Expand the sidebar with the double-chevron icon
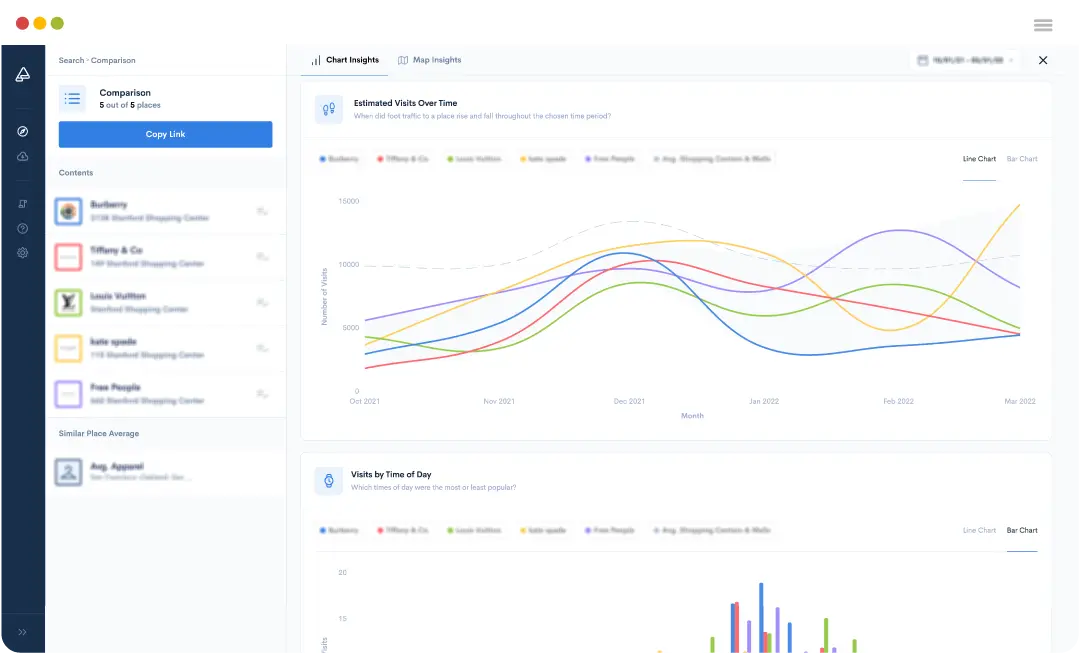This screenshot has height=654, width=1080. 23,632
